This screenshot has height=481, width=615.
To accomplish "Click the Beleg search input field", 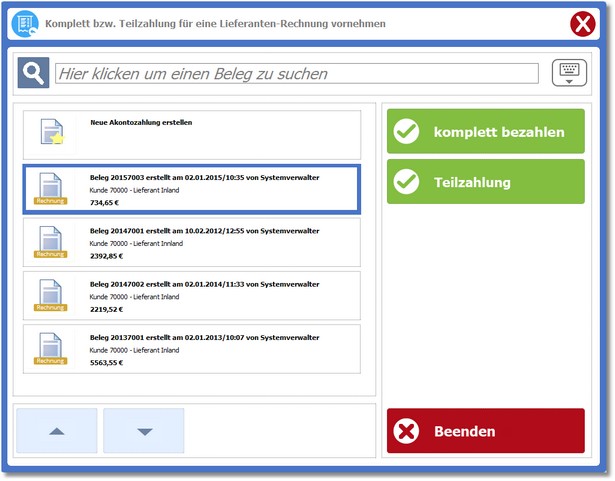I will click(x=296, y=73).
